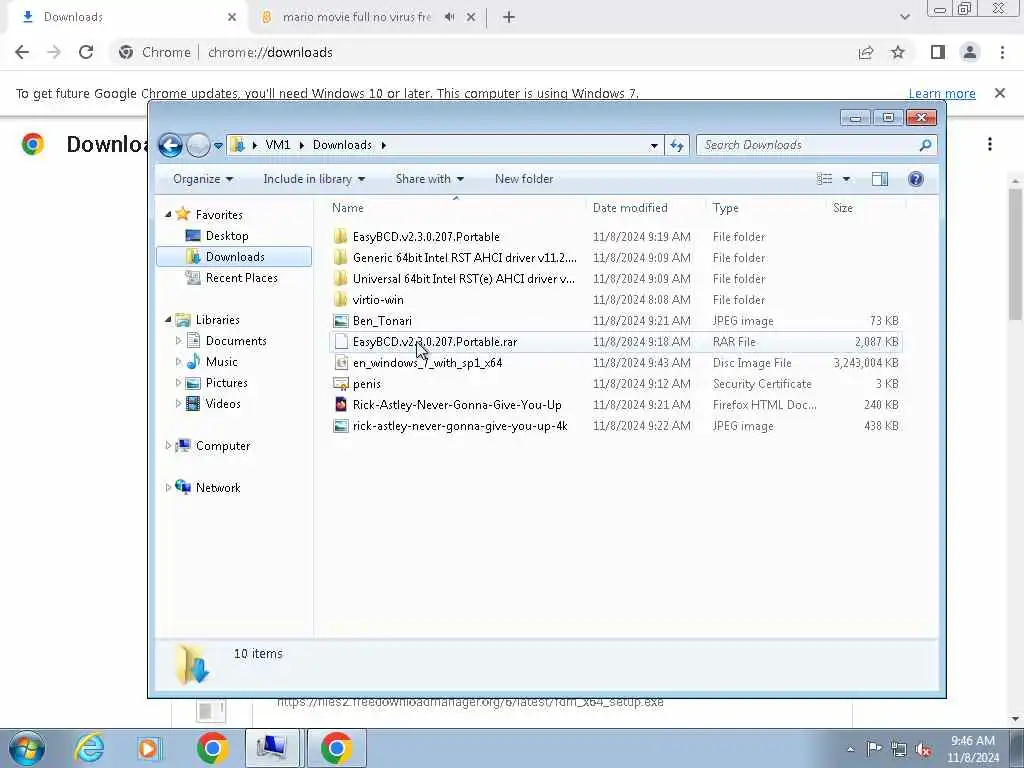Select Downloads in the navigation pane
Viewport: 1024px width, 768px height.
(234, 257)
